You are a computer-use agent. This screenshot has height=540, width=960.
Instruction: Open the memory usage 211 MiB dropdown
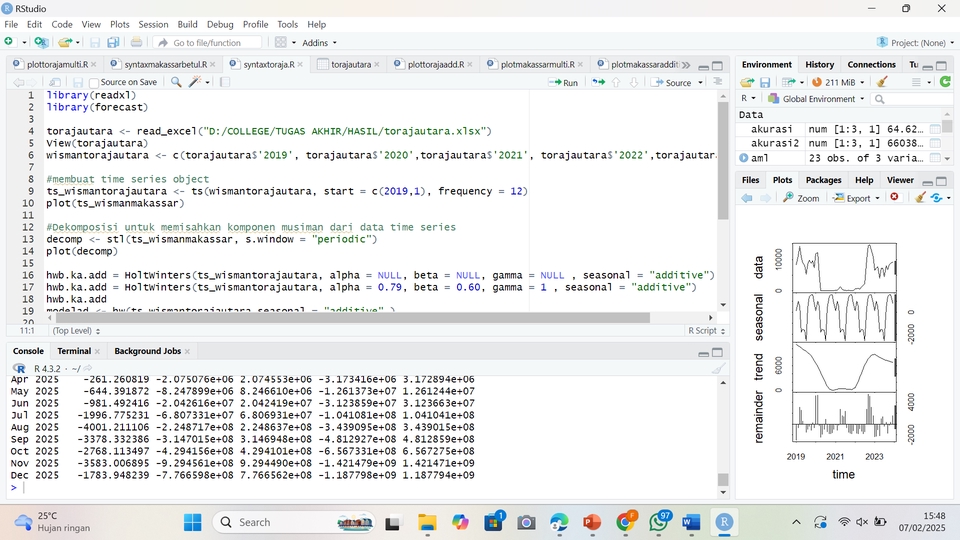pyautogui.click(x=838, y=83)
